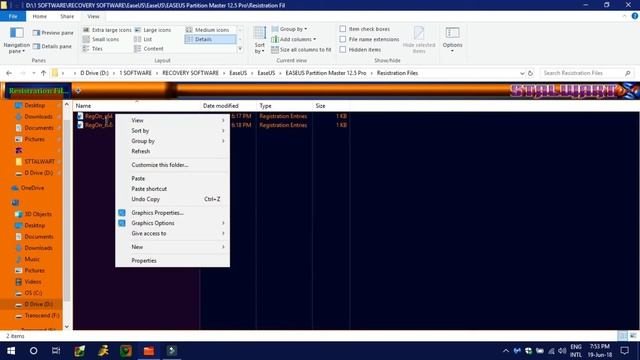The height and width of the screenshot is (360, 640).
Task: Expand the context menu Group by submenu
Action: tap(172, 141)
